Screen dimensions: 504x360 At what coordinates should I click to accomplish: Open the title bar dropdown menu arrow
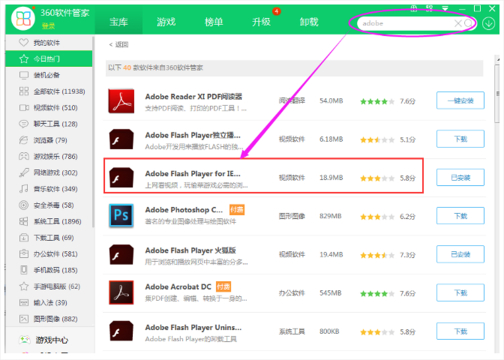[445, 9]
